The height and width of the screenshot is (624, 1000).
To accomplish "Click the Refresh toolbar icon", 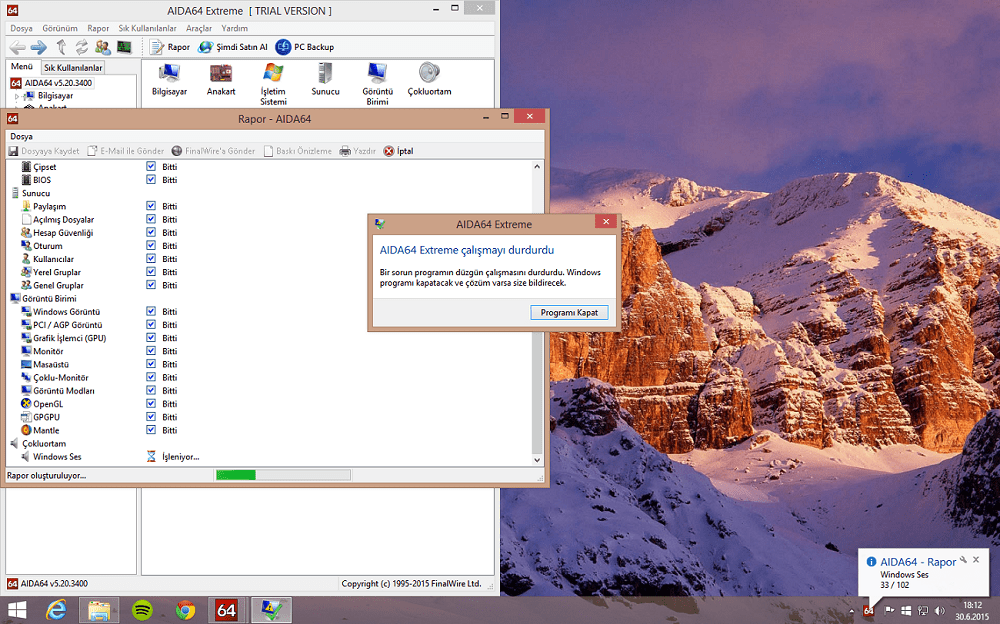I will pyautogui.click(x=82, y=47).
